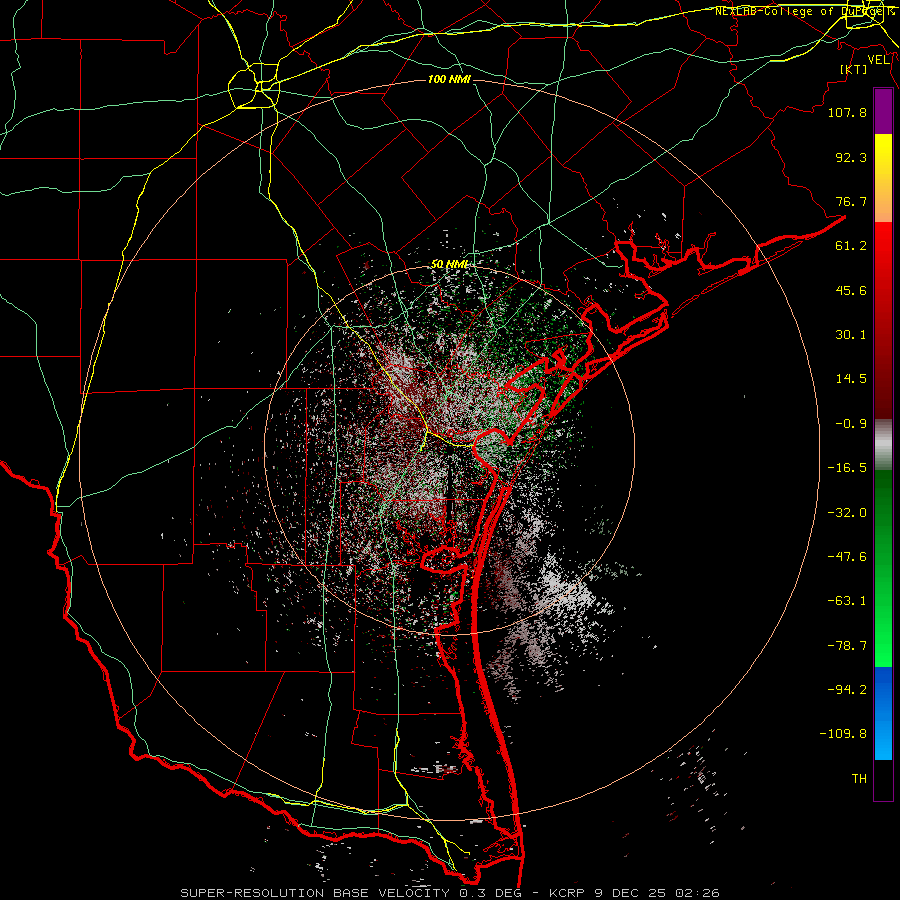This screenshot has width=900, height=900.
Task: Click the 50 NMI range ring label
Action: pyautogui.click(x=449, y=264)
